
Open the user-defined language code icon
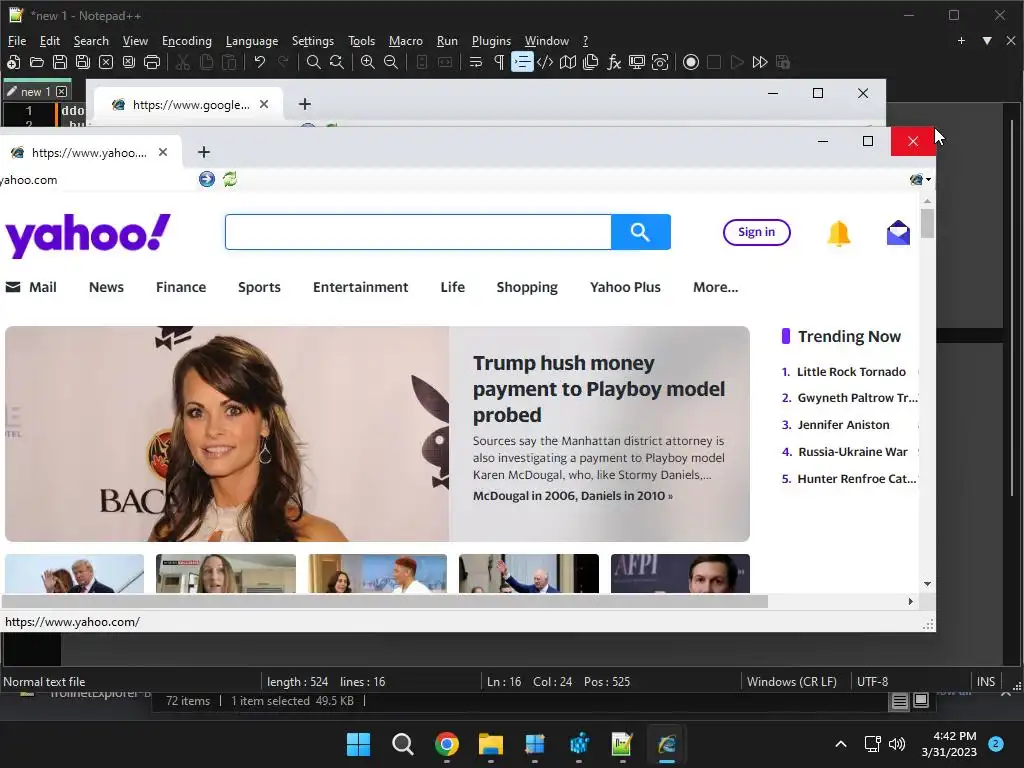(545, 62)
